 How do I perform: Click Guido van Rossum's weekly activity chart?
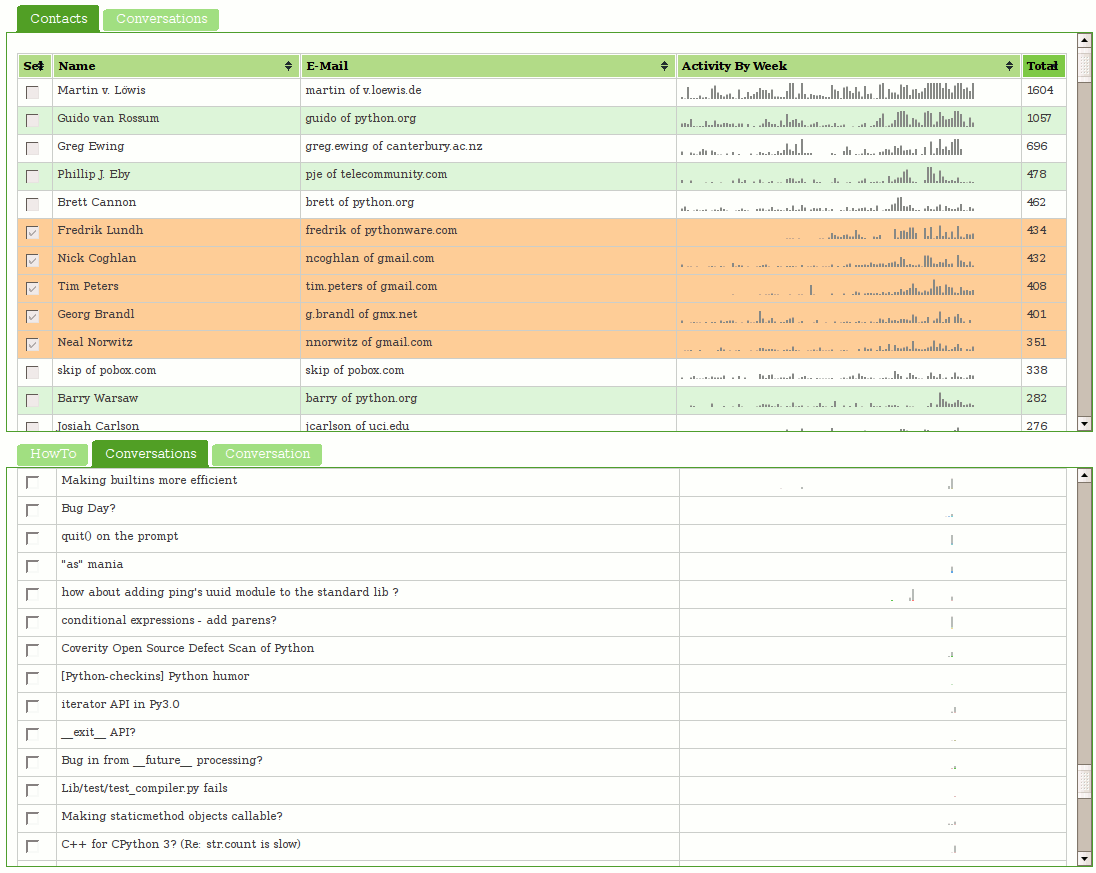pos(828,120)
